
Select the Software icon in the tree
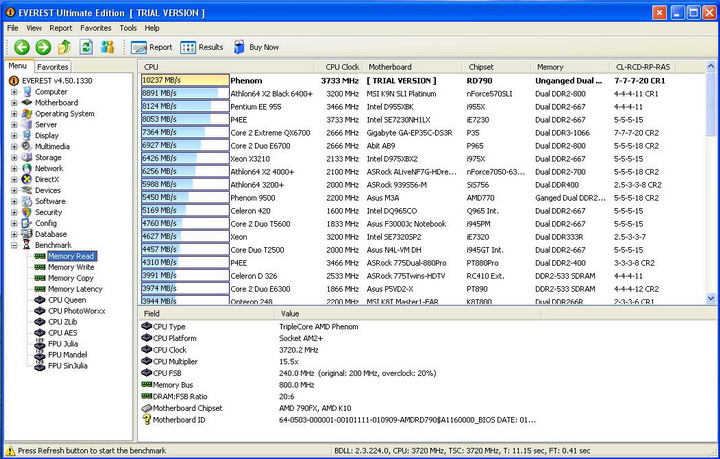tap(27, 201)
